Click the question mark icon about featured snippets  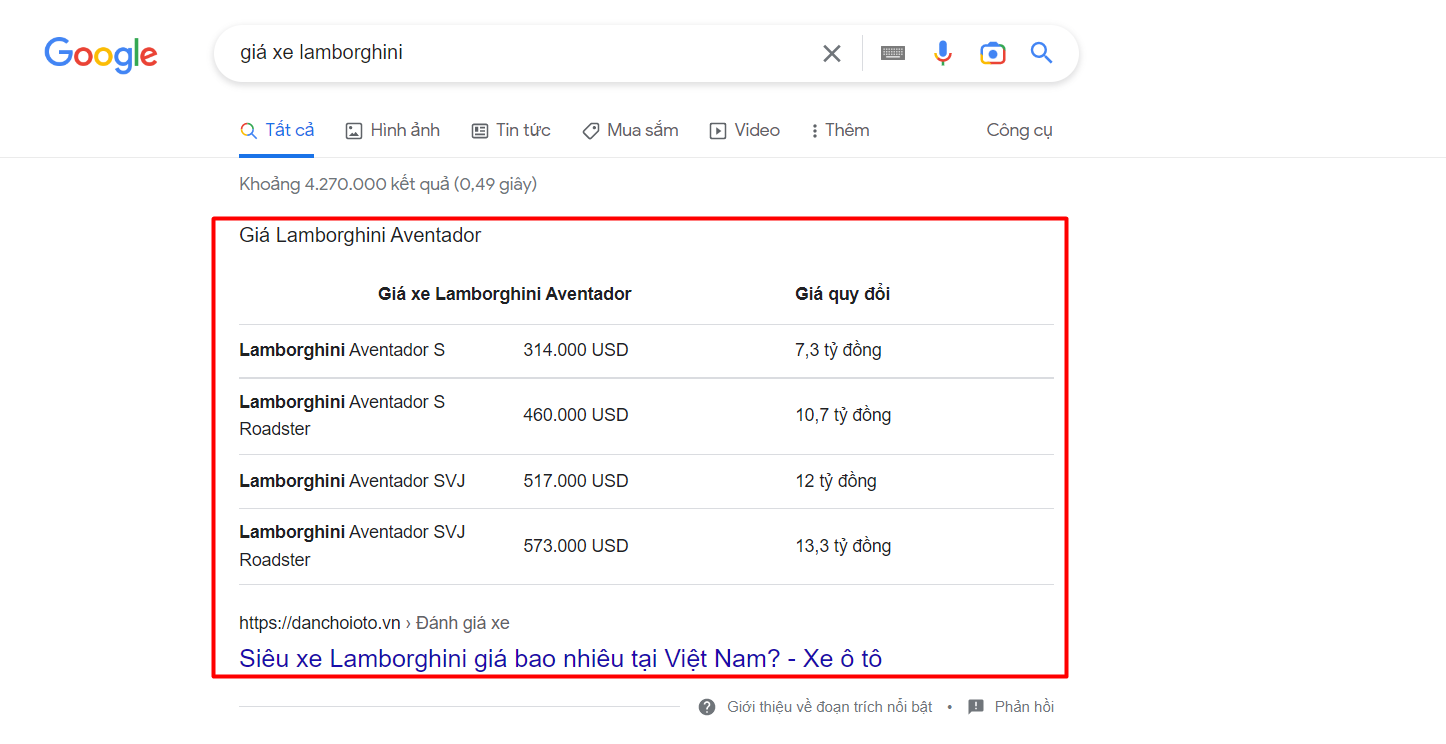[707, 707]
